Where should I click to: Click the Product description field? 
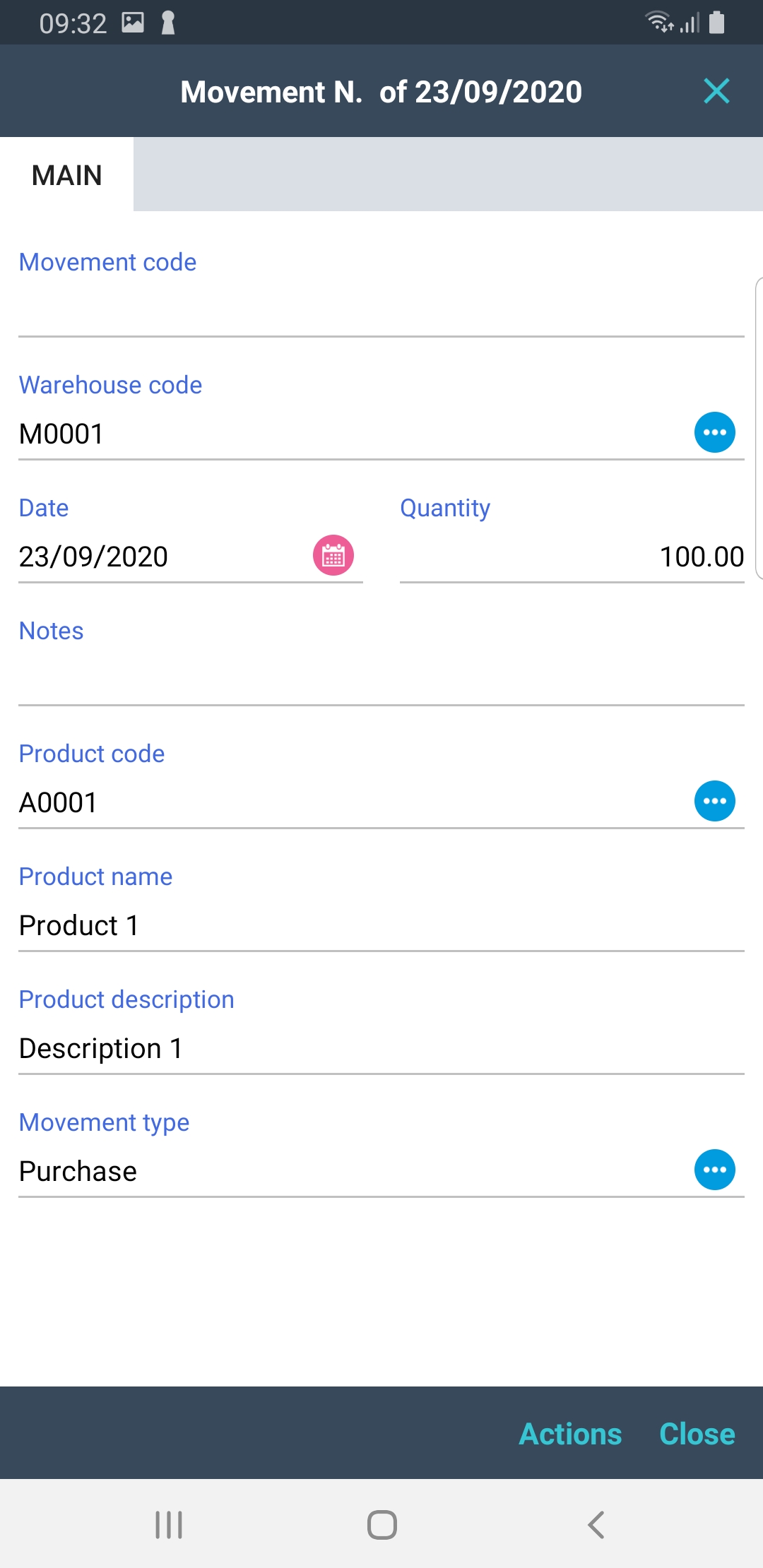tap(381, 1048)
